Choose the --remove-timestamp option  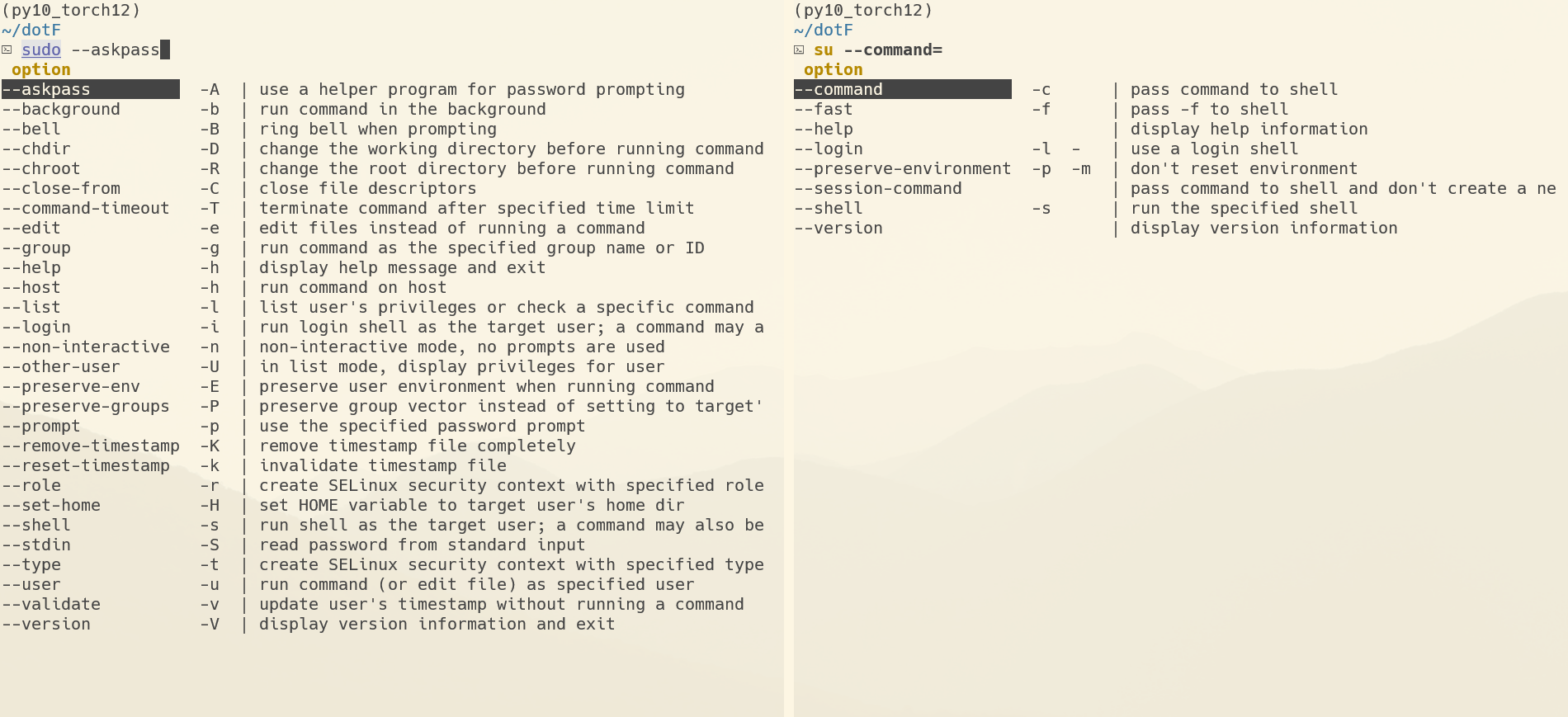pos(91,446)
